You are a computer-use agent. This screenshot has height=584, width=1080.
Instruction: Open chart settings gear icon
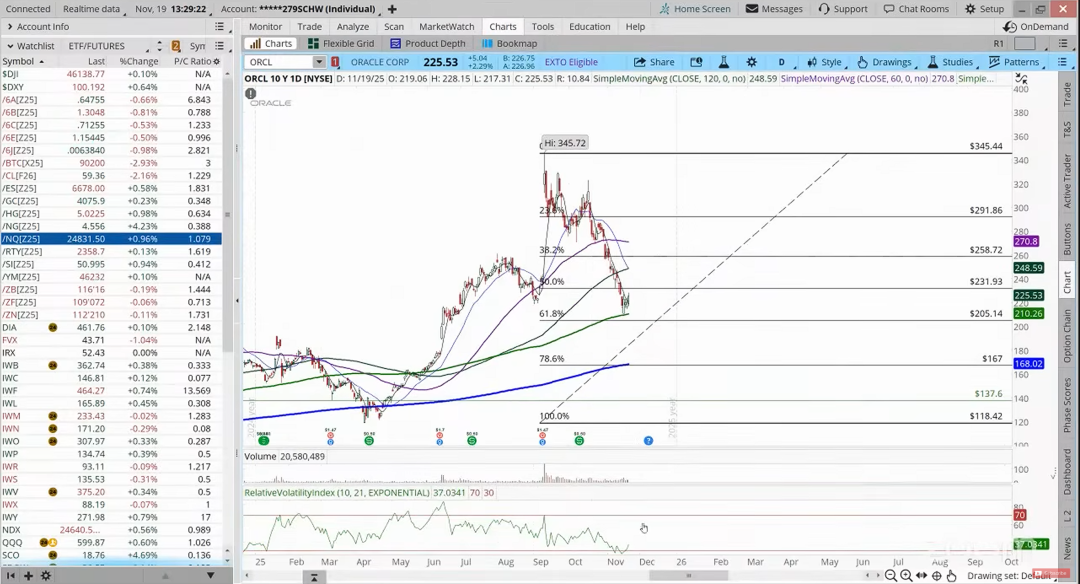(751, 62)
